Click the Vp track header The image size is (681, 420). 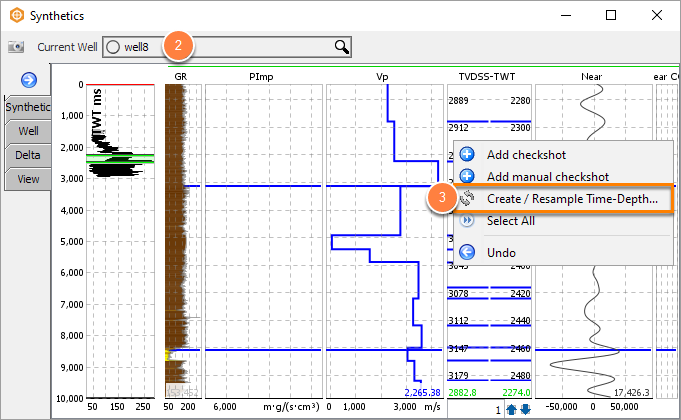382,76
